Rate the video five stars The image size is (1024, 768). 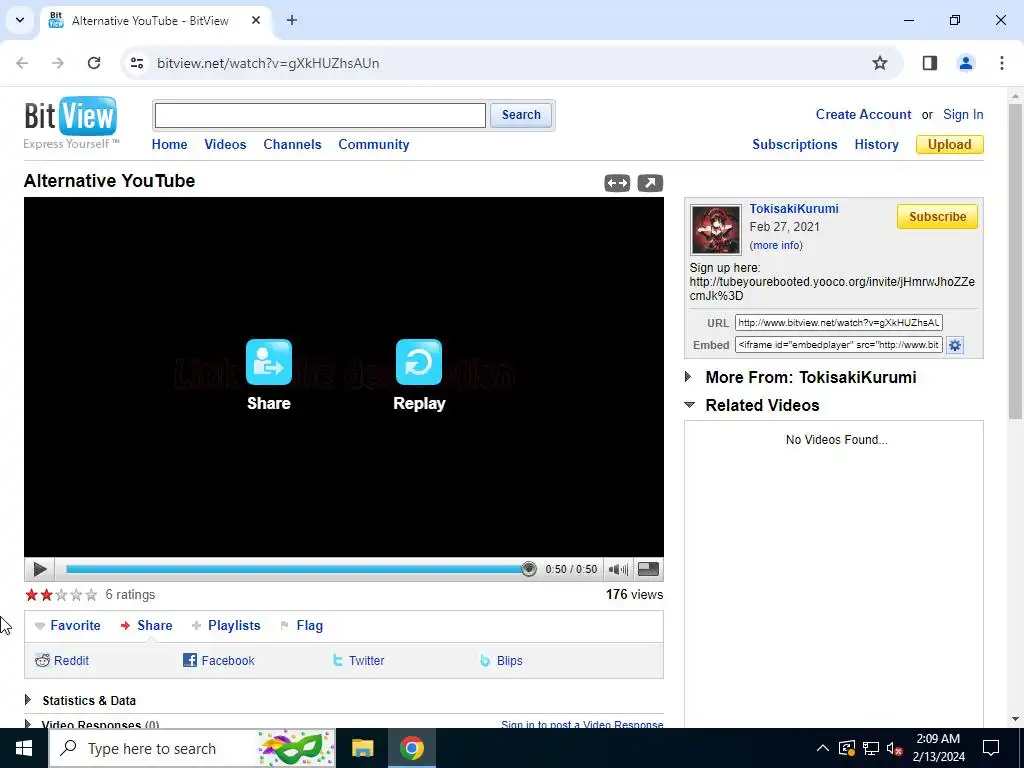(91, 594)
